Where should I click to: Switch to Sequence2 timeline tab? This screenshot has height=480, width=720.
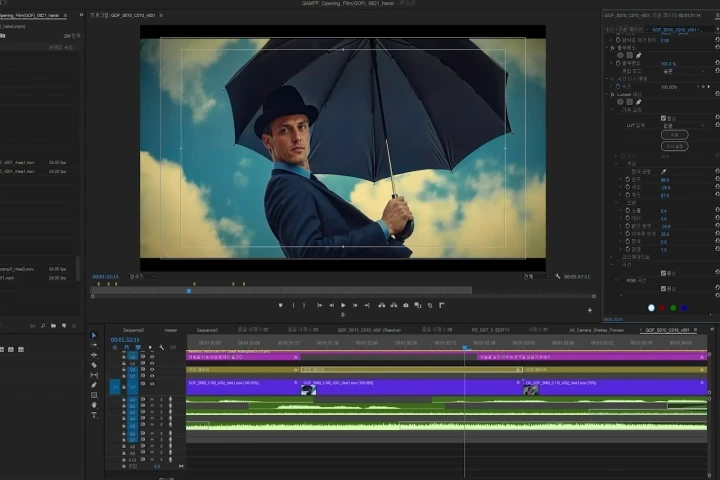[207, 330]
